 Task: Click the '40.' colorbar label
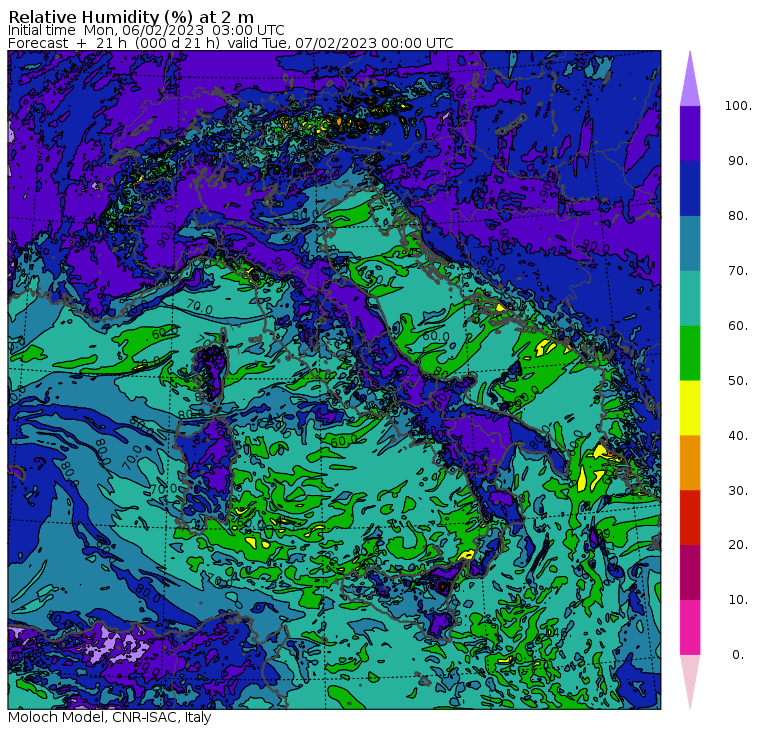738,435
